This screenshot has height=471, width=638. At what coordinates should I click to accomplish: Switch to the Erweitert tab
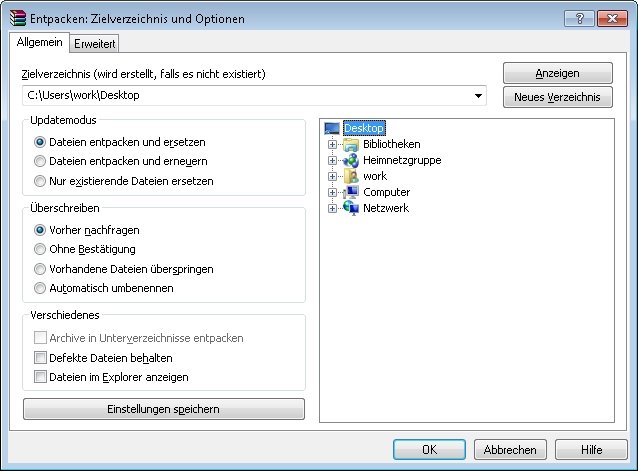point(94,44)
